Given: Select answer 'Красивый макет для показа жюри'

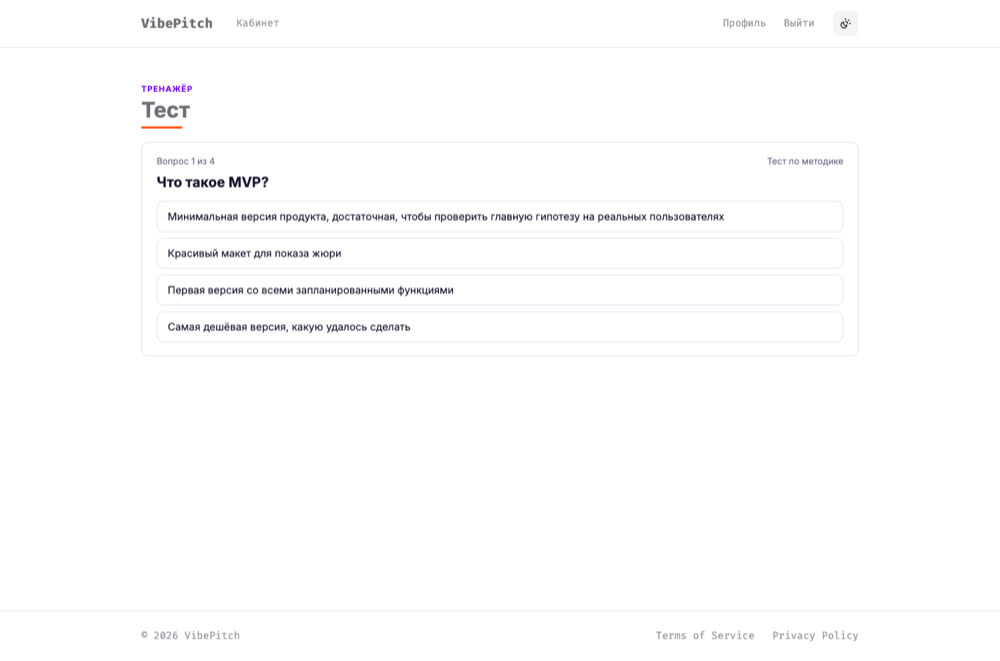Looking at the screenshot, I should [x=500, y=253].
